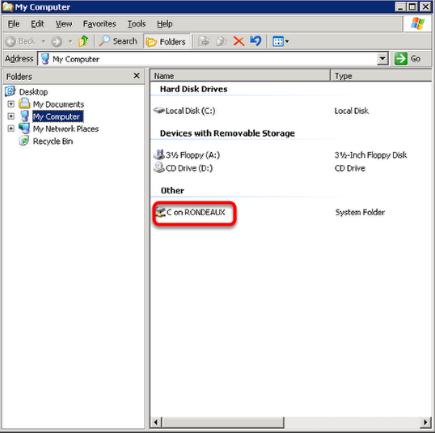
Task: Toggle the Folders pane button
Action: 166,42
